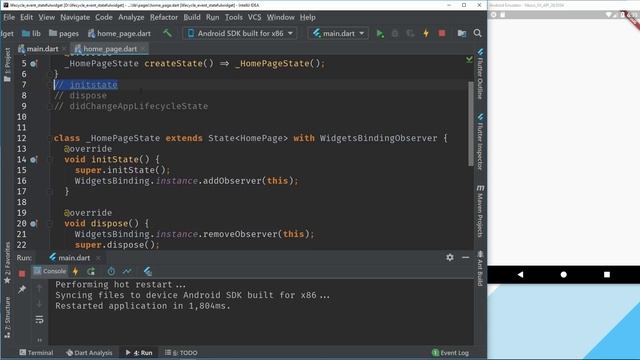Open the View menu
The height and width of the screenshot is (360, 640).
(x=47, y=17)
